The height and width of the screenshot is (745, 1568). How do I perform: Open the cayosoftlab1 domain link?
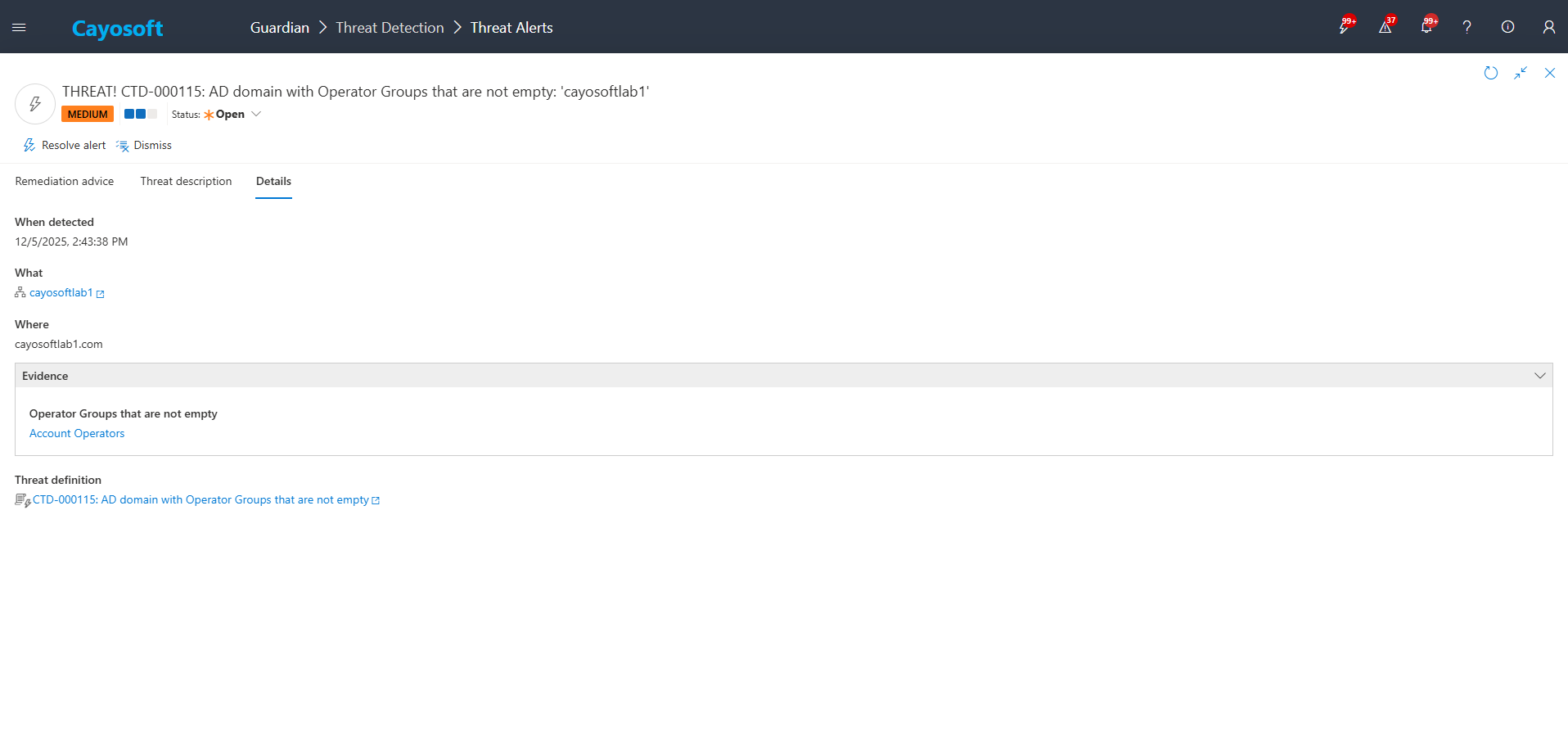tap(61, 293)
